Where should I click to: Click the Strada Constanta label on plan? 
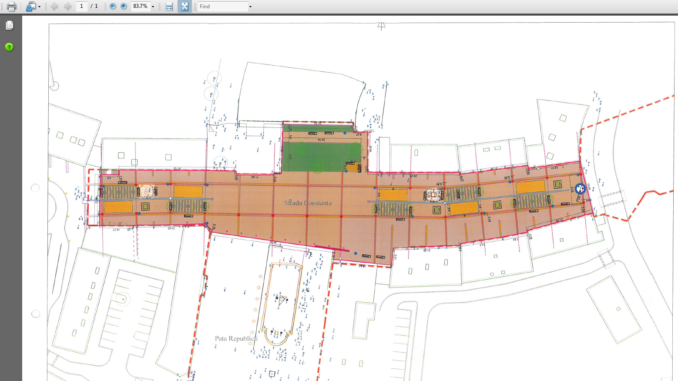tap(308, 203)
